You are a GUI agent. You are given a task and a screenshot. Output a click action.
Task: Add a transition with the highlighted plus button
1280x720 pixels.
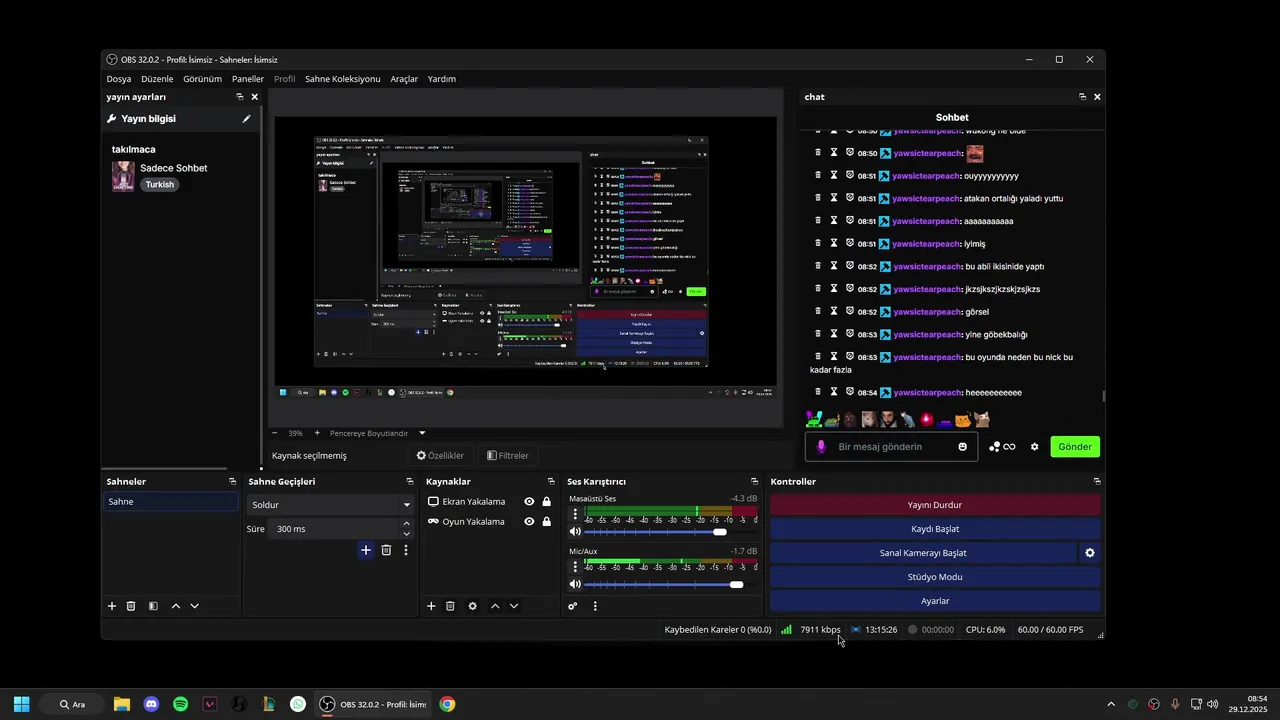[366, 550]
